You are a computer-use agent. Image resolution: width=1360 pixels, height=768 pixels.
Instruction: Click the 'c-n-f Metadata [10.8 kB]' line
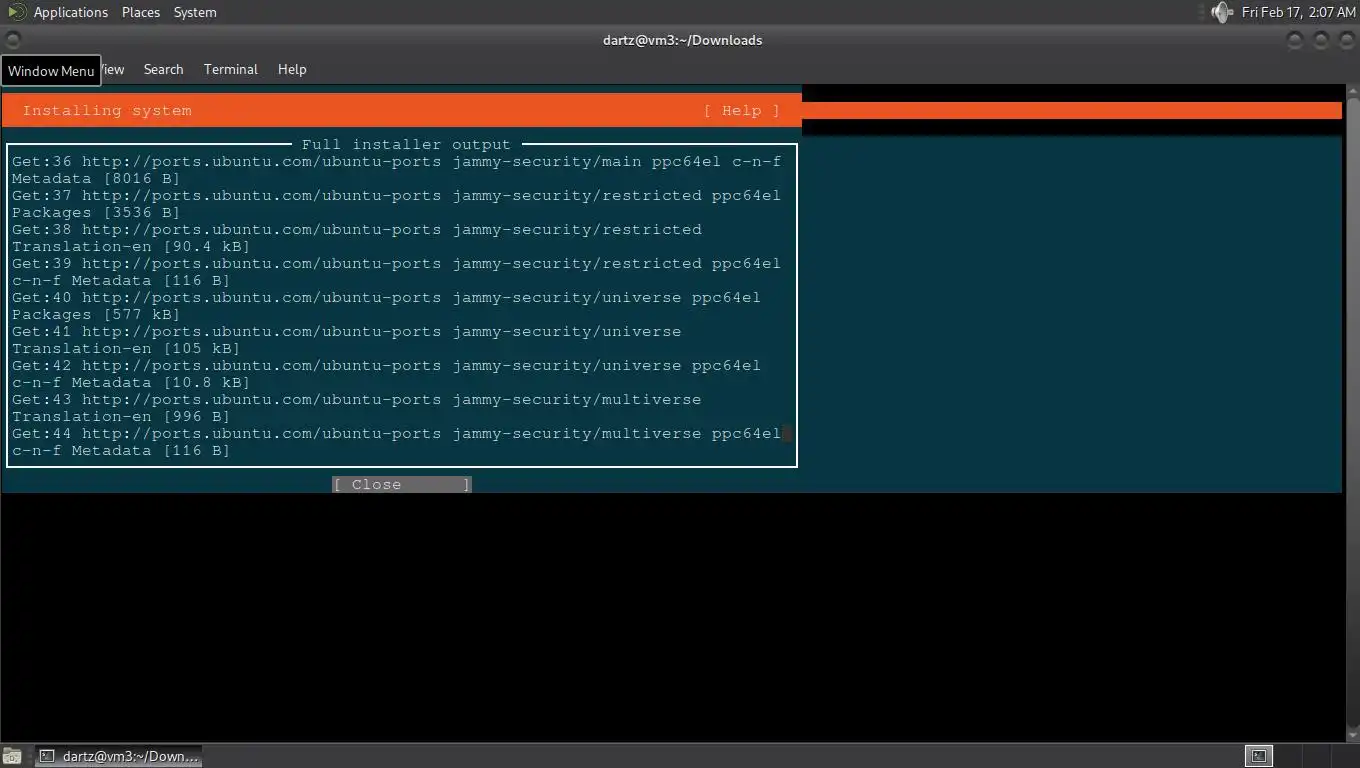tap(131, 383)
